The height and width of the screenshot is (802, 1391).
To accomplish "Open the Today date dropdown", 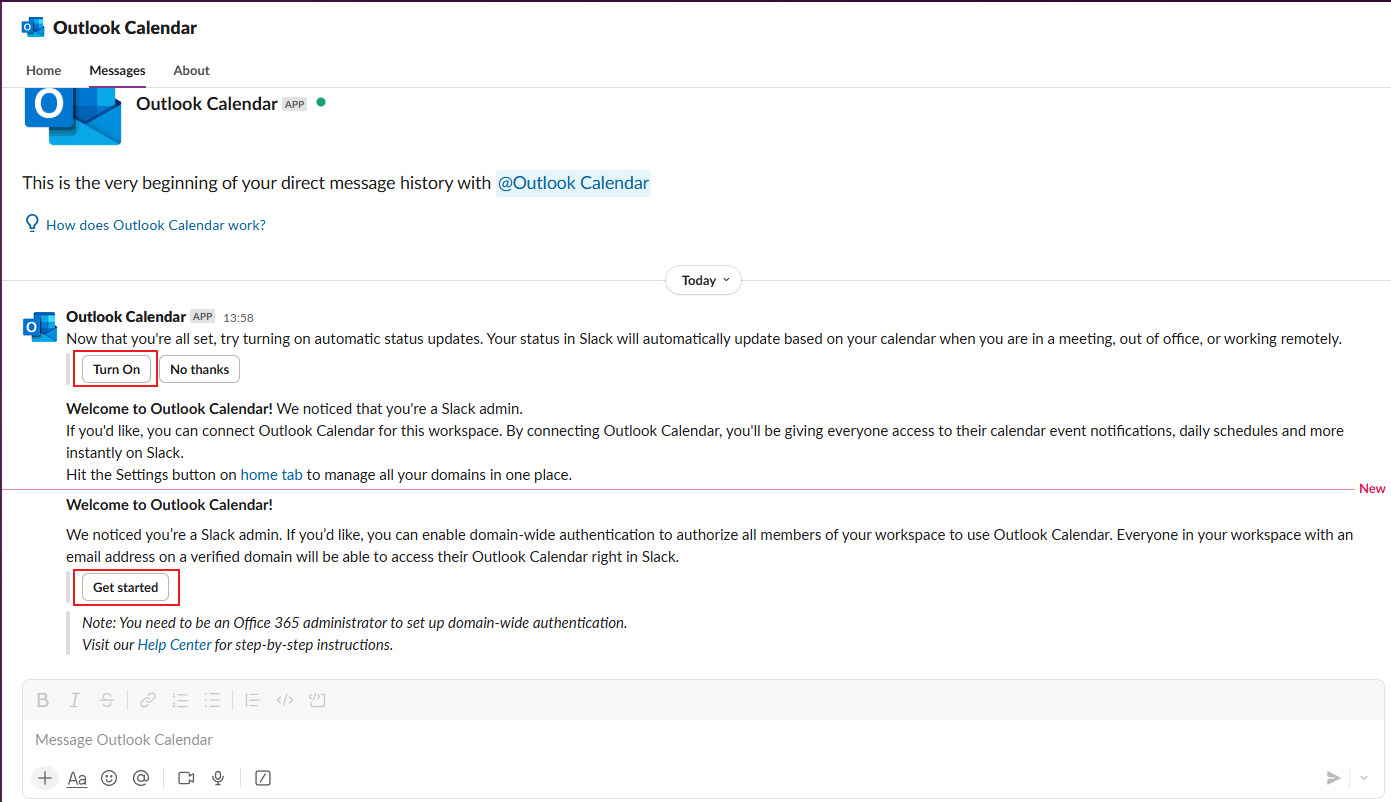I will (x=704, y=280).
